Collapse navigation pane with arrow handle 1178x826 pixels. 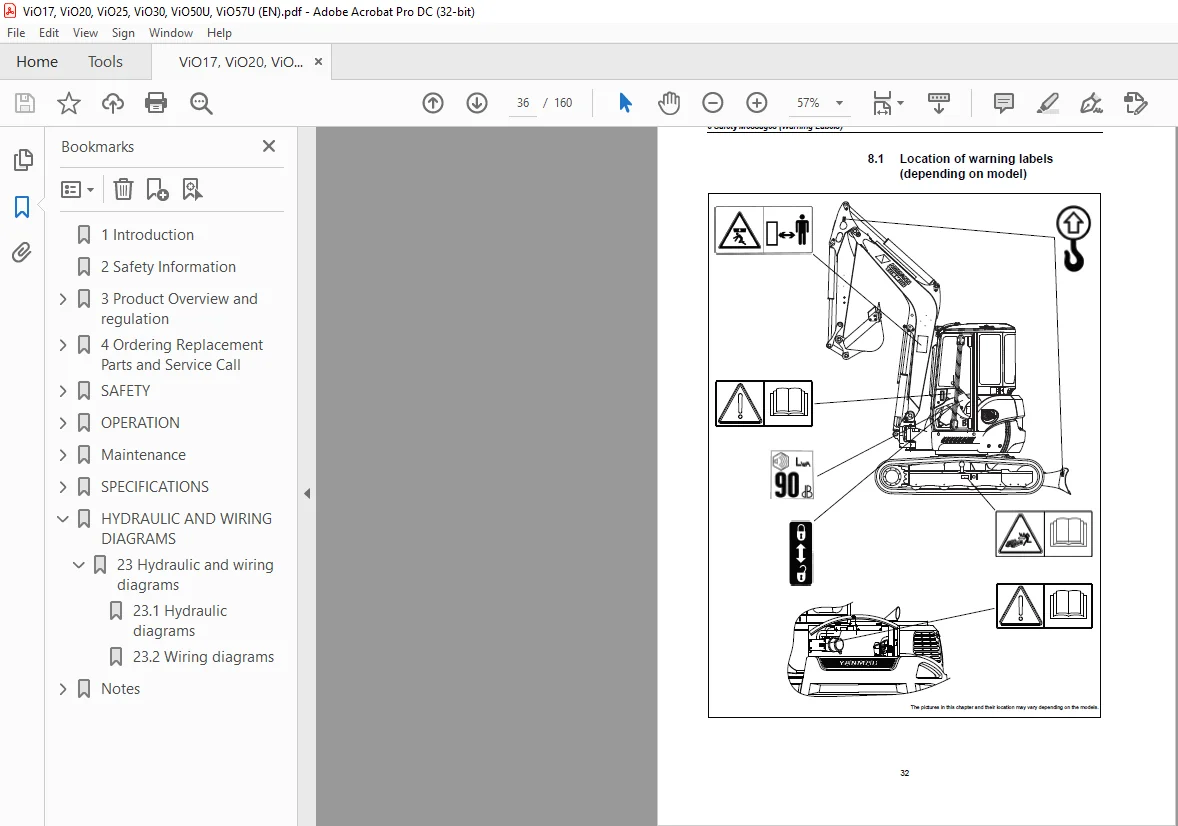click(x=307, y=494)
